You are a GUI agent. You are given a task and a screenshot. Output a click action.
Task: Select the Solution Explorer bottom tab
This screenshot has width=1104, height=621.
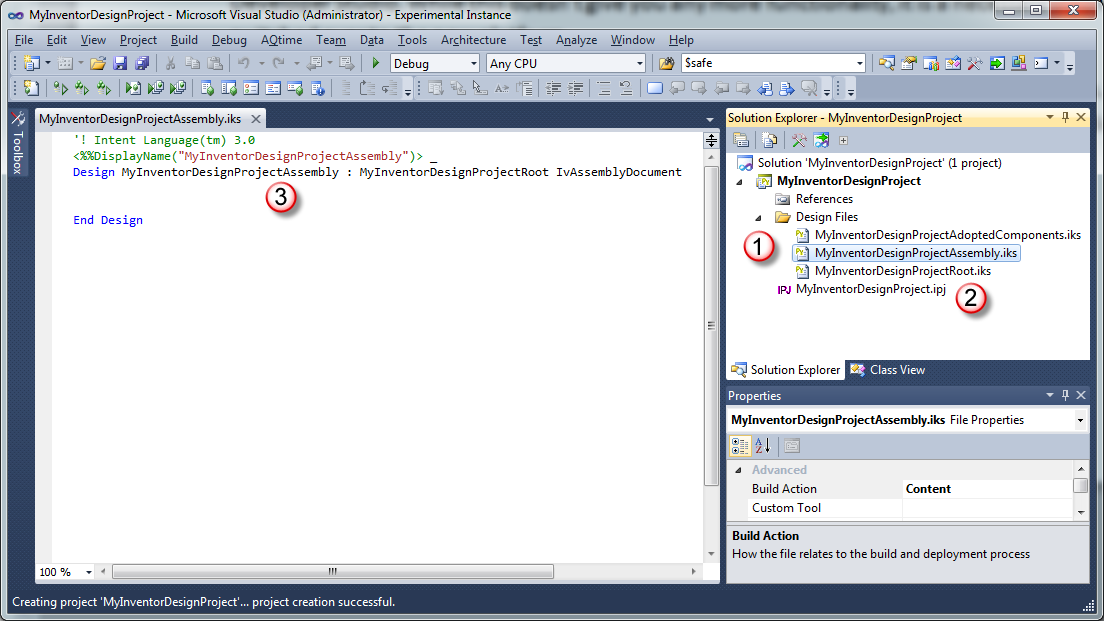[x=786, y=370]
